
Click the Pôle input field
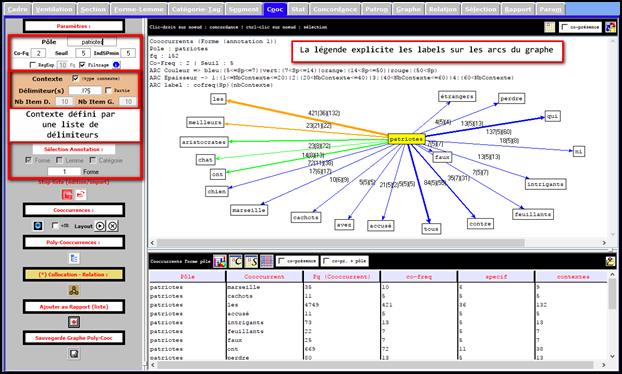click(x=92, y=42)
